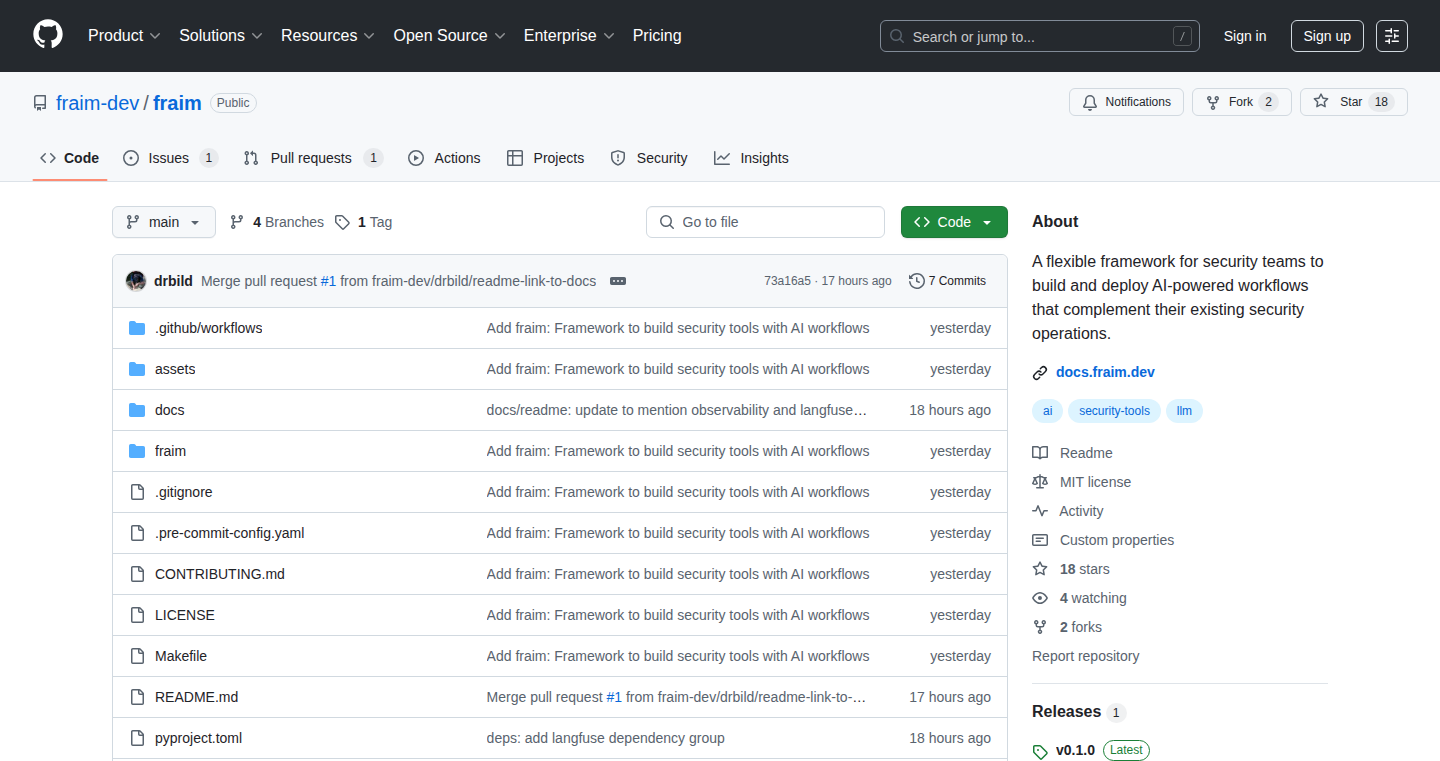Screen dimensions: 1440x761
Task: Click the Makefile file icon
Action: pos(137,656)
